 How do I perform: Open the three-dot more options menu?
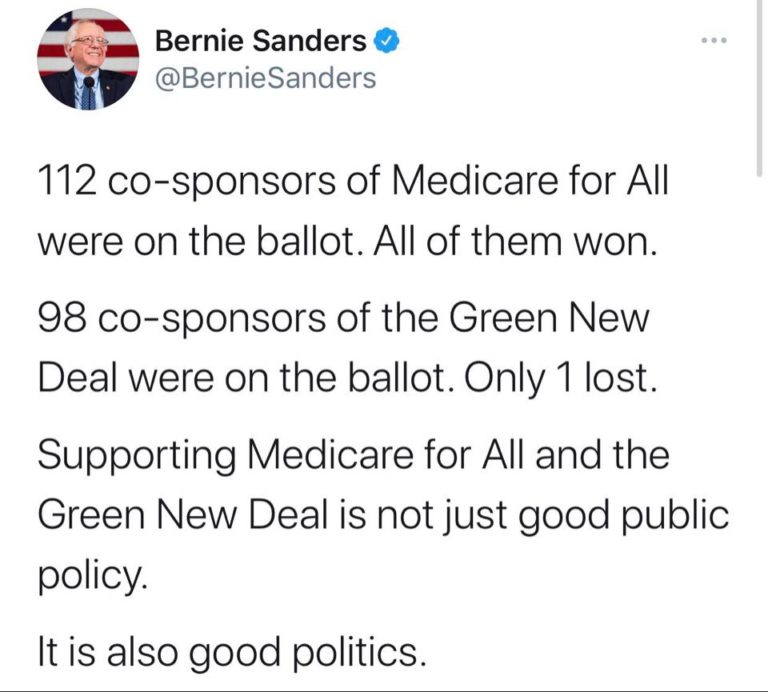click(x=715, y=40)
